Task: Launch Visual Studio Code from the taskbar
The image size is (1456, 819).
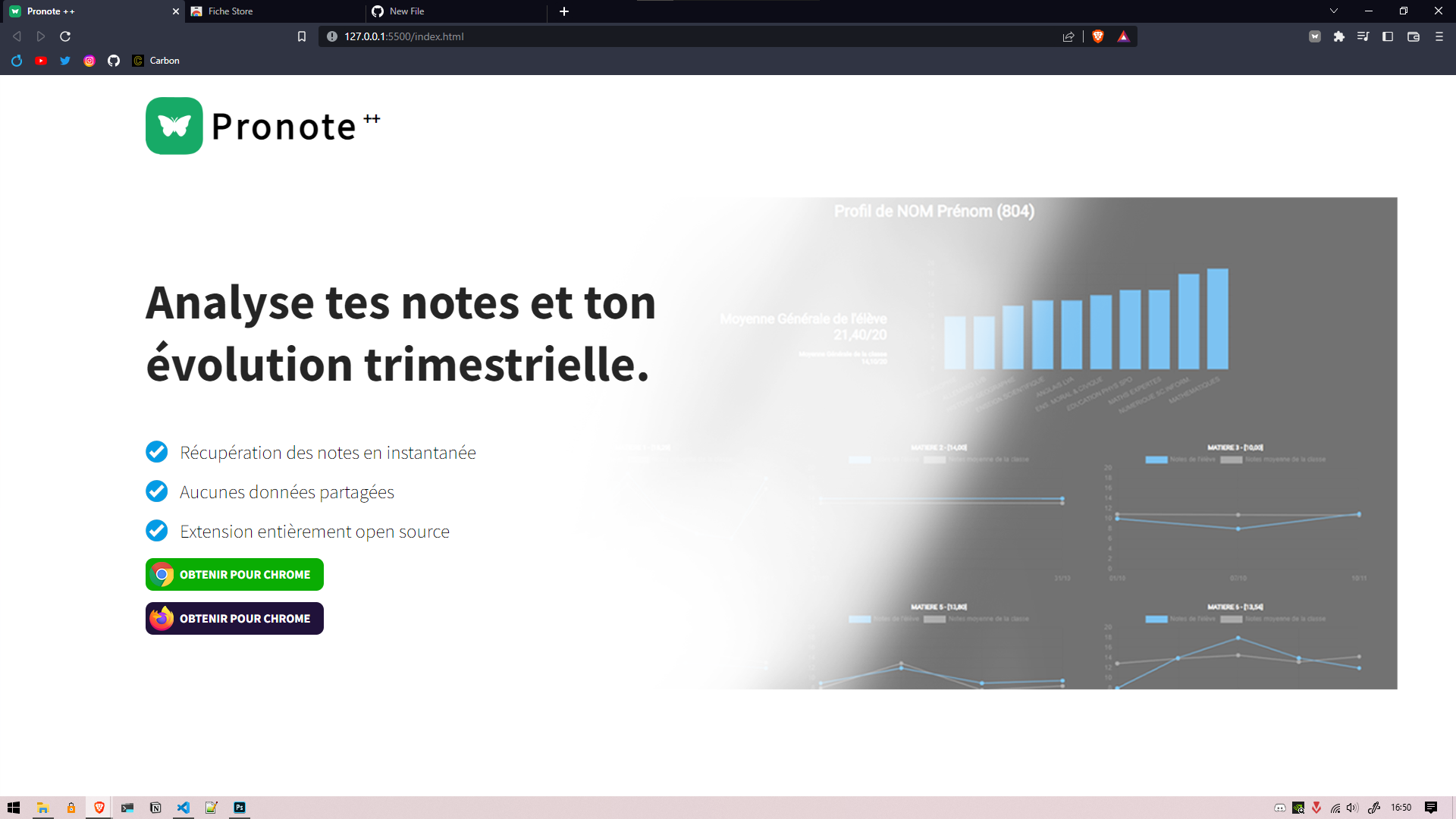Action: tap(184, 808)
